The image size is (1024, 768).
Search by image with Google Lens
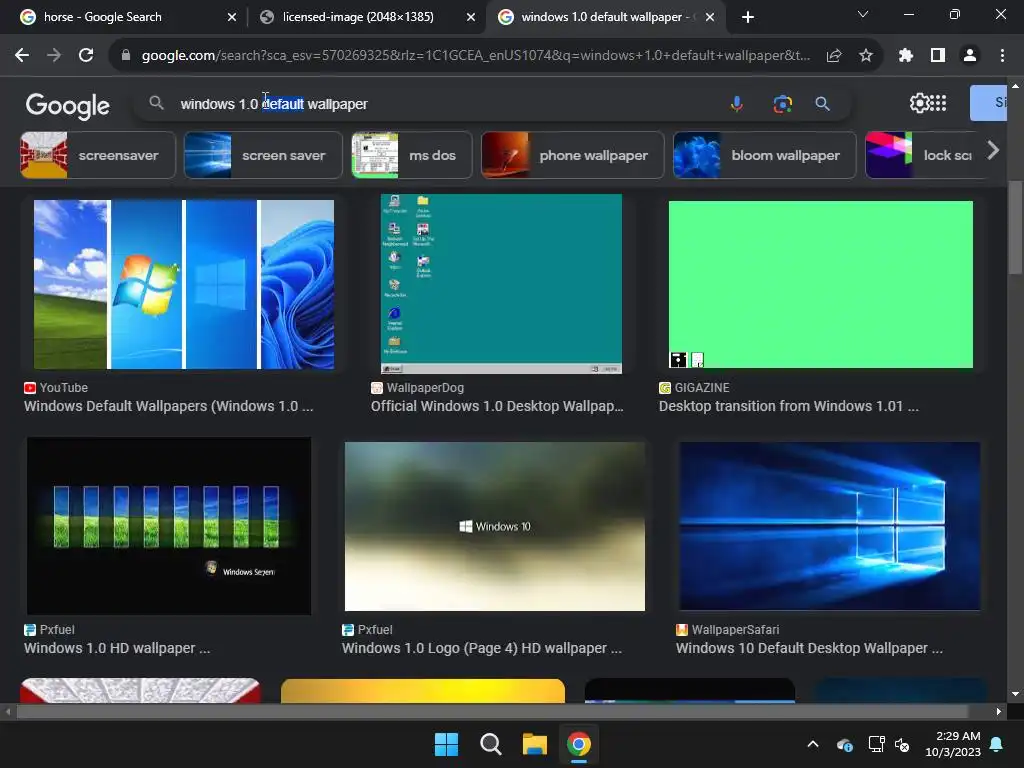coord(782,104)
